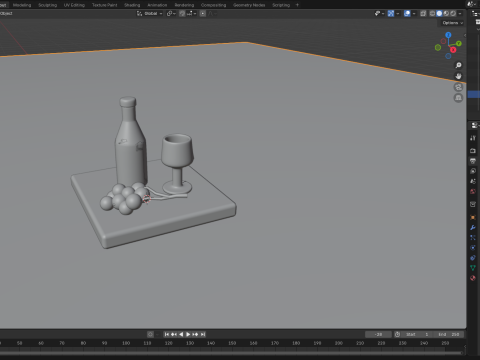
Task: Open the Output properties tab
Action: click(473, 161)
